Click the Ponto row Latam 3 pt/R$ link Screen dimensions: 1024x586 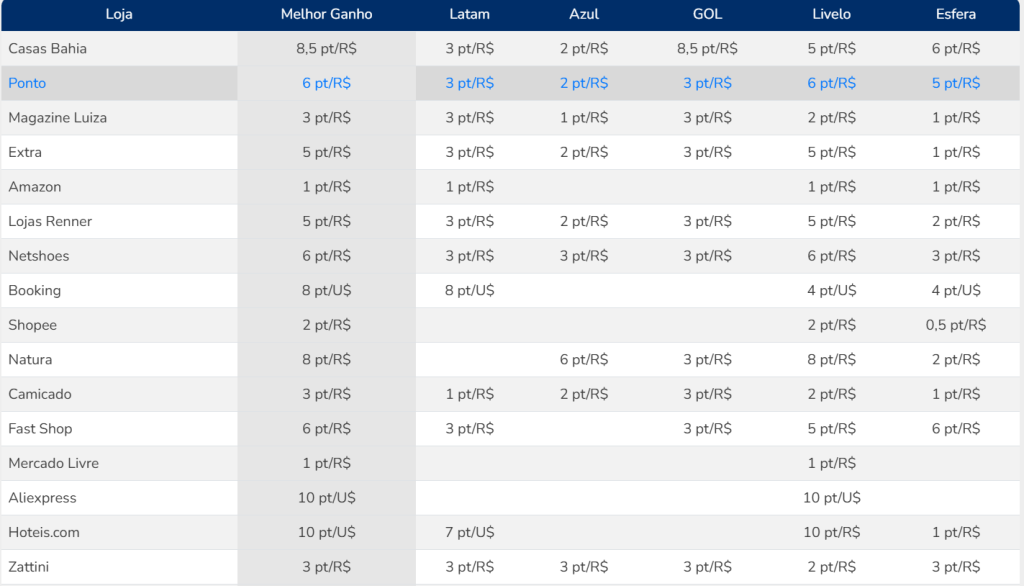(x=469, y=83)
